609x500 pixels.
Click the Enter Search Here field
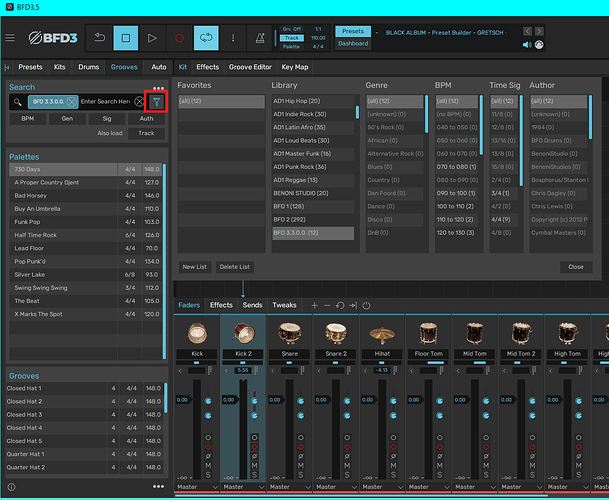[x=106, y=102]
